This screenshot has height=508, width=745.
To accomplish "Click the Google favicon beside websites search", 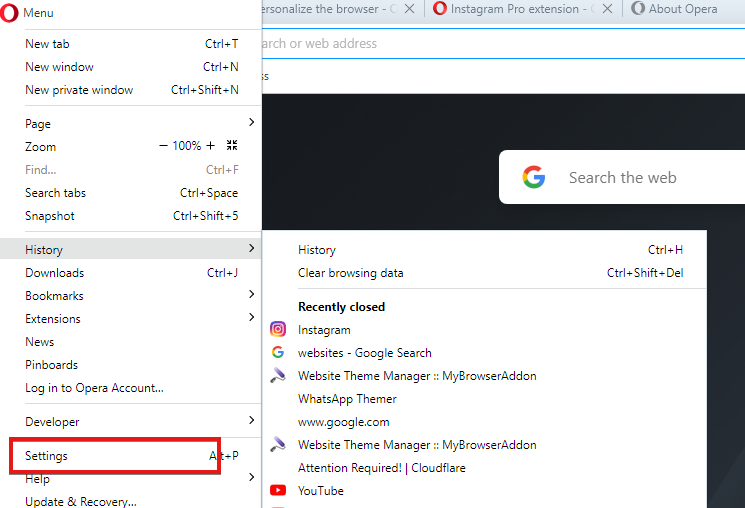I will [278, 352].
